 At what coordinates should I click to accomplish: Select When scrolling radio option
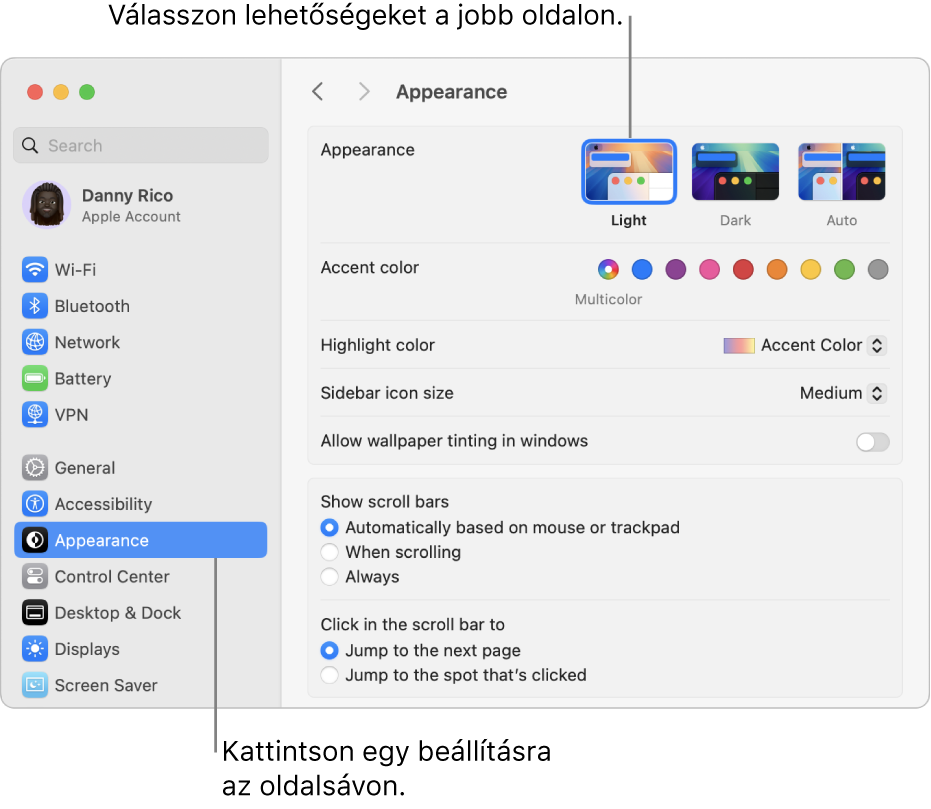click(330, 552)
